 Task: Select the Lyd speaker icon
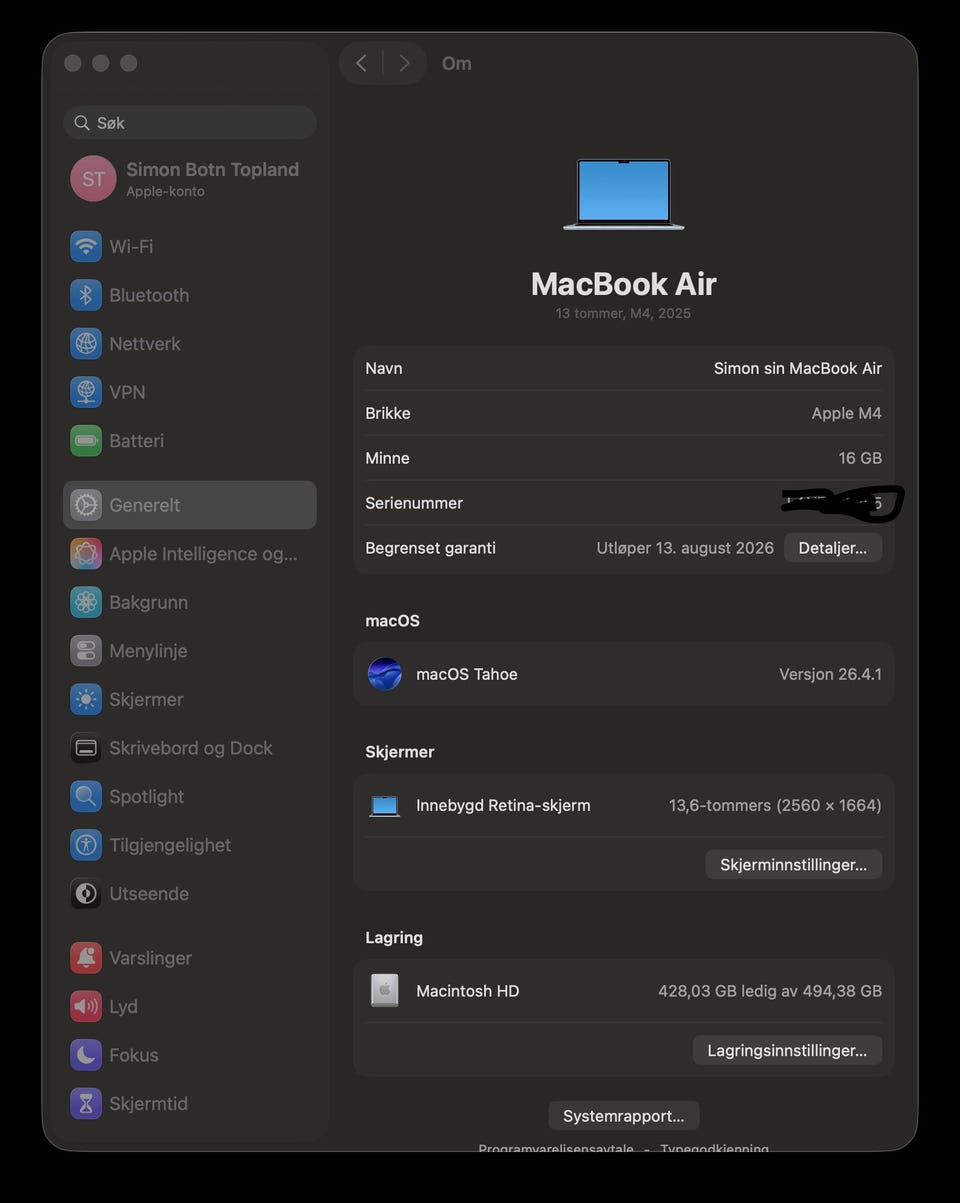[x=86, y=1006]
